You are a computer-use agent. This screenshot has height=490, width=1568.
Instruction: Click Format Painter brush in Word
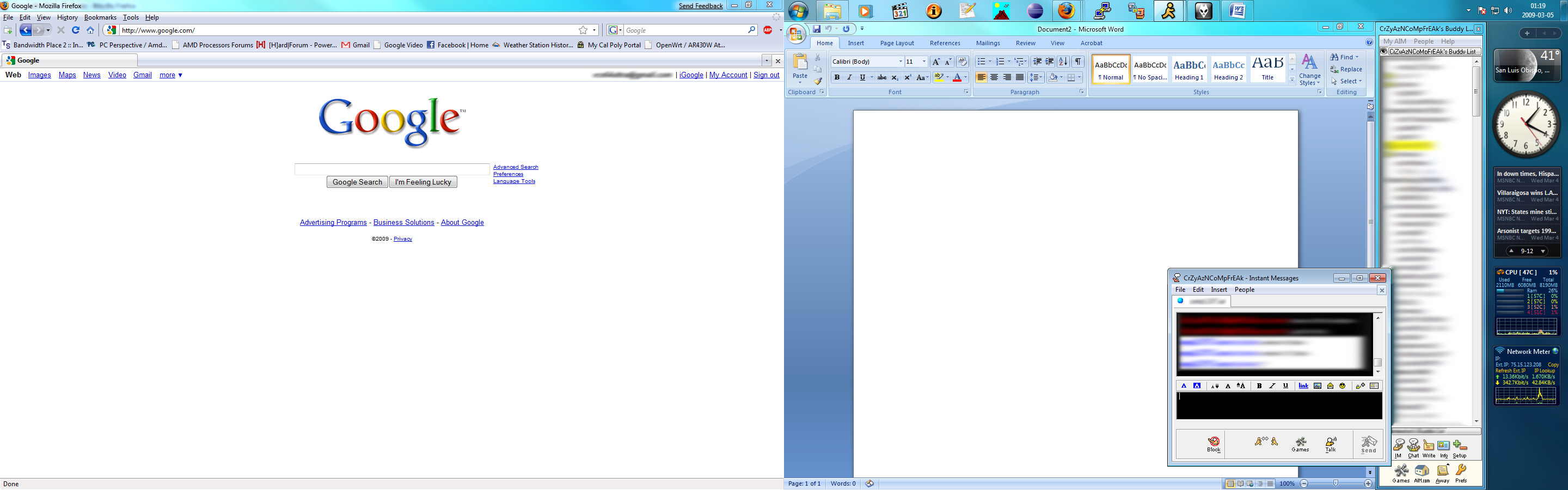point(817,81)
